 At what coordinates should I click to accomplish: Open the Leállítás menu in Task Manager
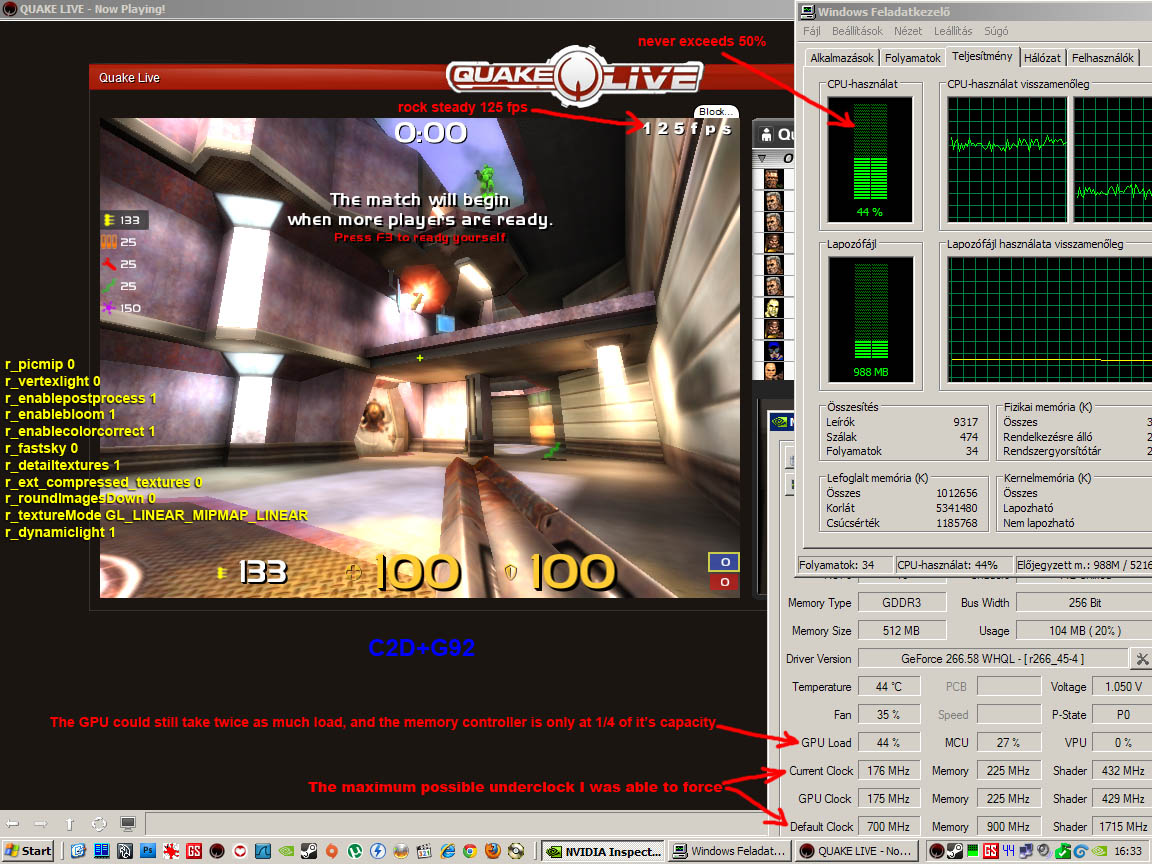[953, 31]
